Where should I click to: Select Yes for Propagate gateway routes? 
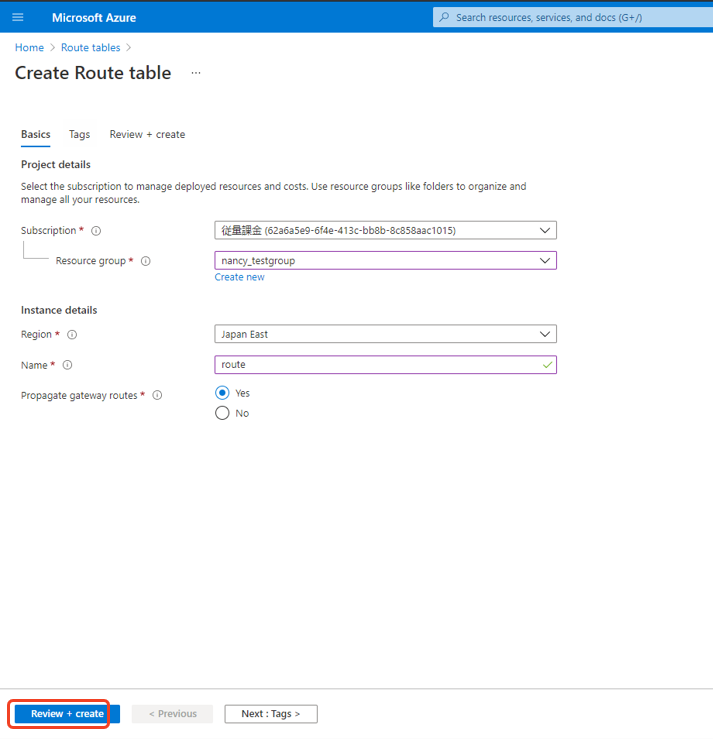tap(222, 393)
